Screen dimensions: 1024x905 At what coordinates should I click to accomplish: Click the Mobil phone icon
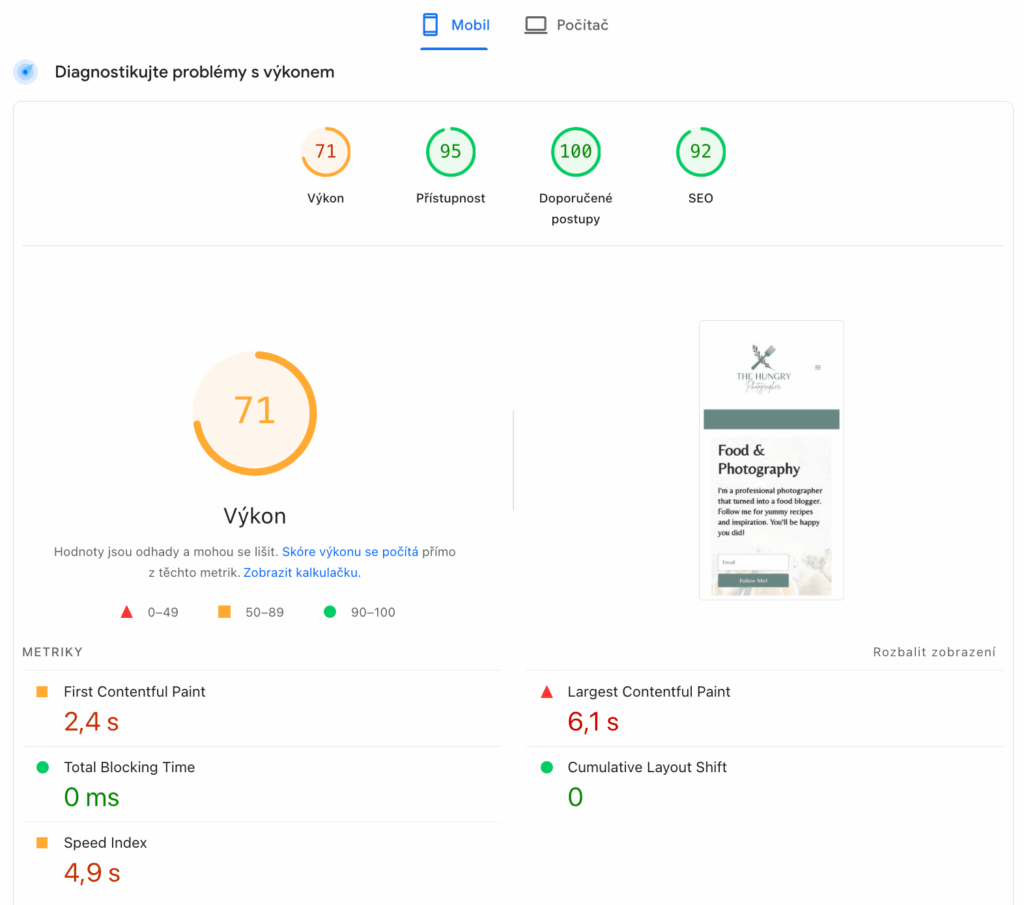coord(431,25)
